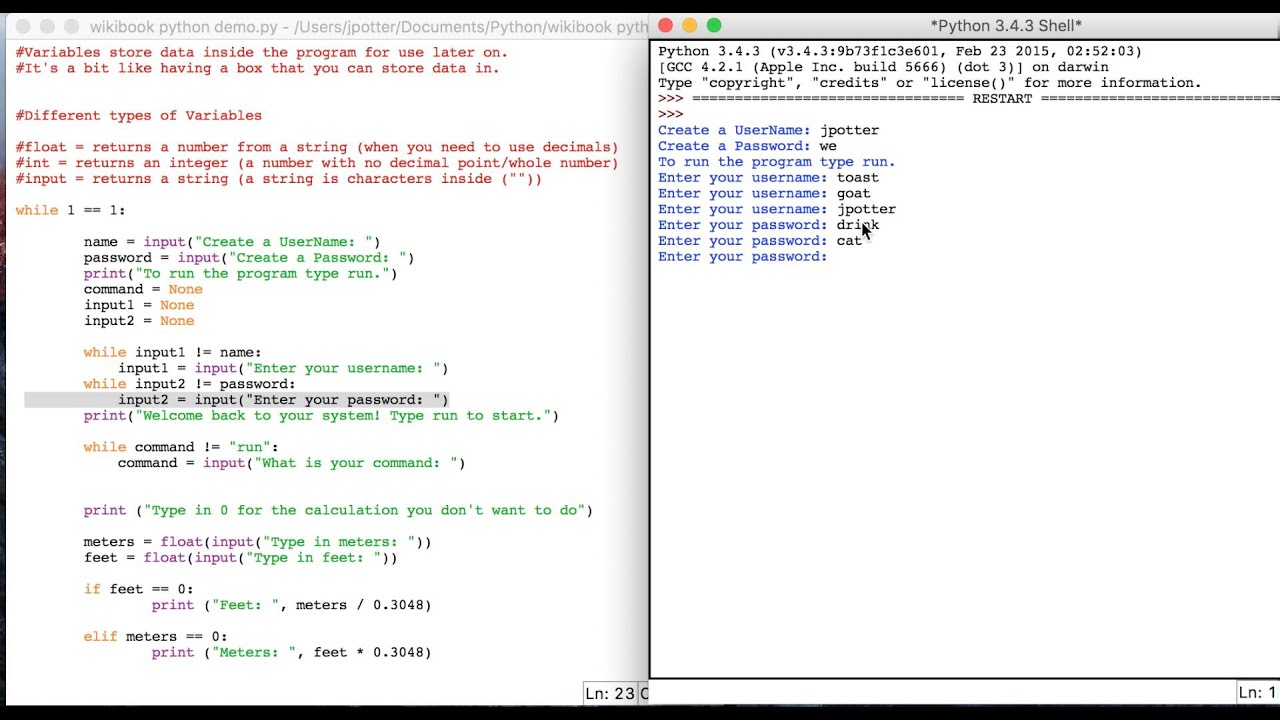Click 'password = input("Create a Password: ")' line
1280x720 pixels.
[249, 258]
